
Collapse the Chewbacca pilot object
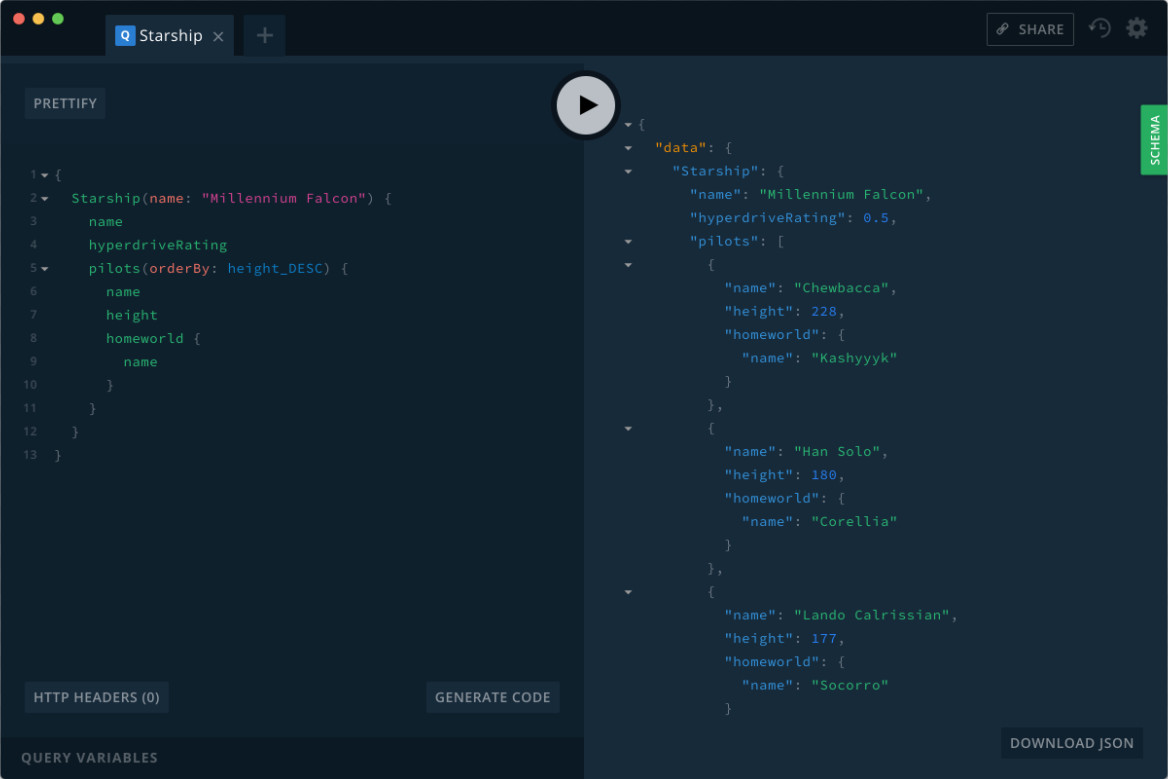[628, 265]
